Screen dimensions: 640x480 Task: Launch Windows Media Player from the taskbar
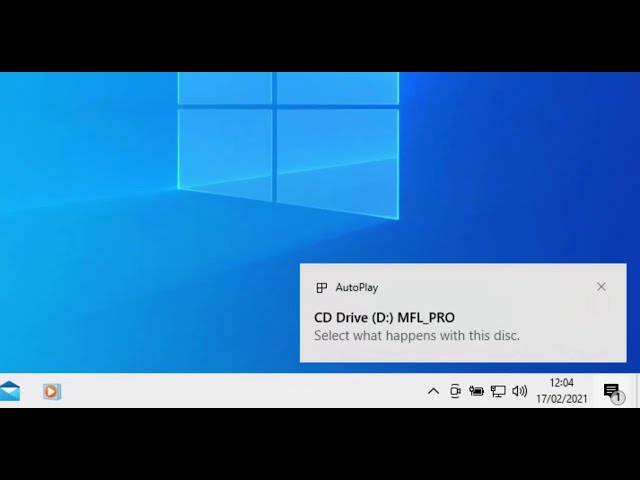coord(52,391)
